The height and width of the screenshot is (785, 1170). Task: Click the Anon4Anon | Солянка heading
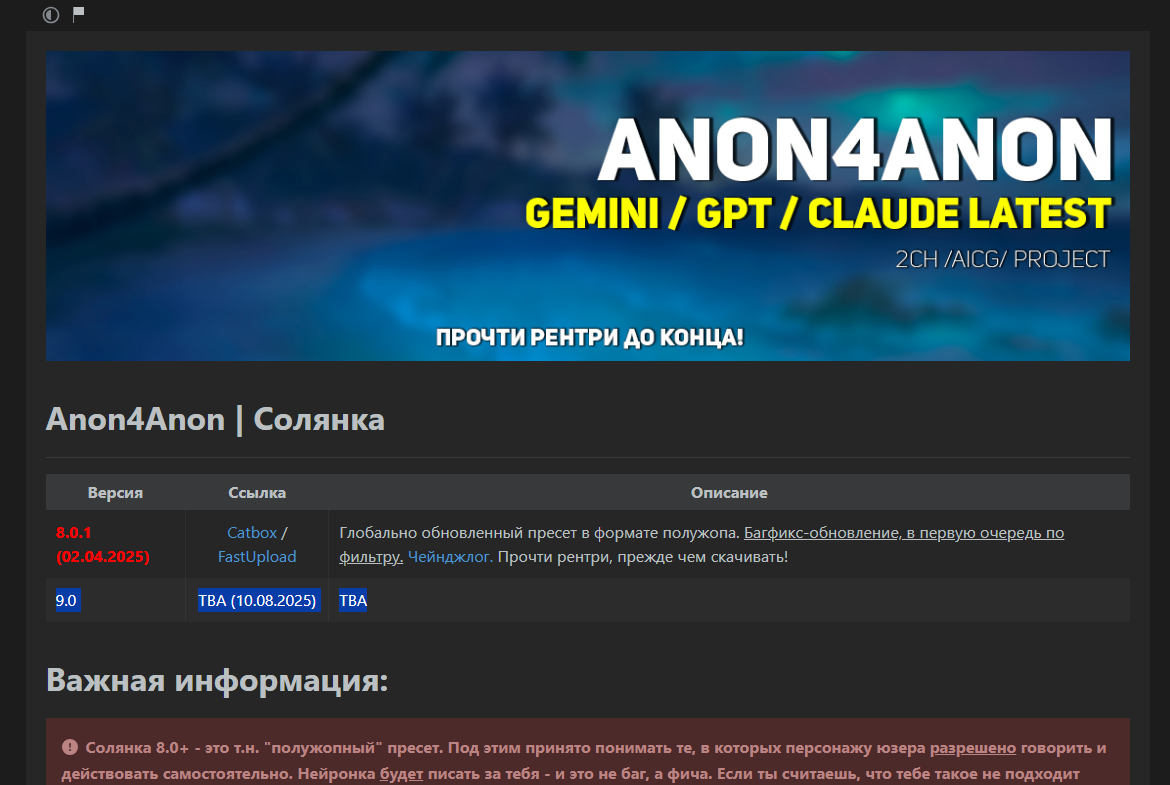(x=215, y=419)
